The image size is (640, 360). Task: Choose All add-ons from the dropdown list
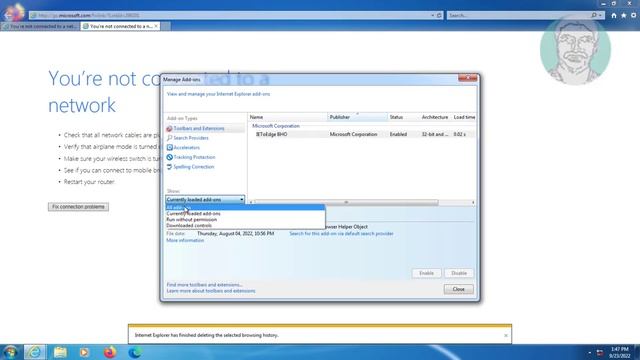click(x=245, y=207)
